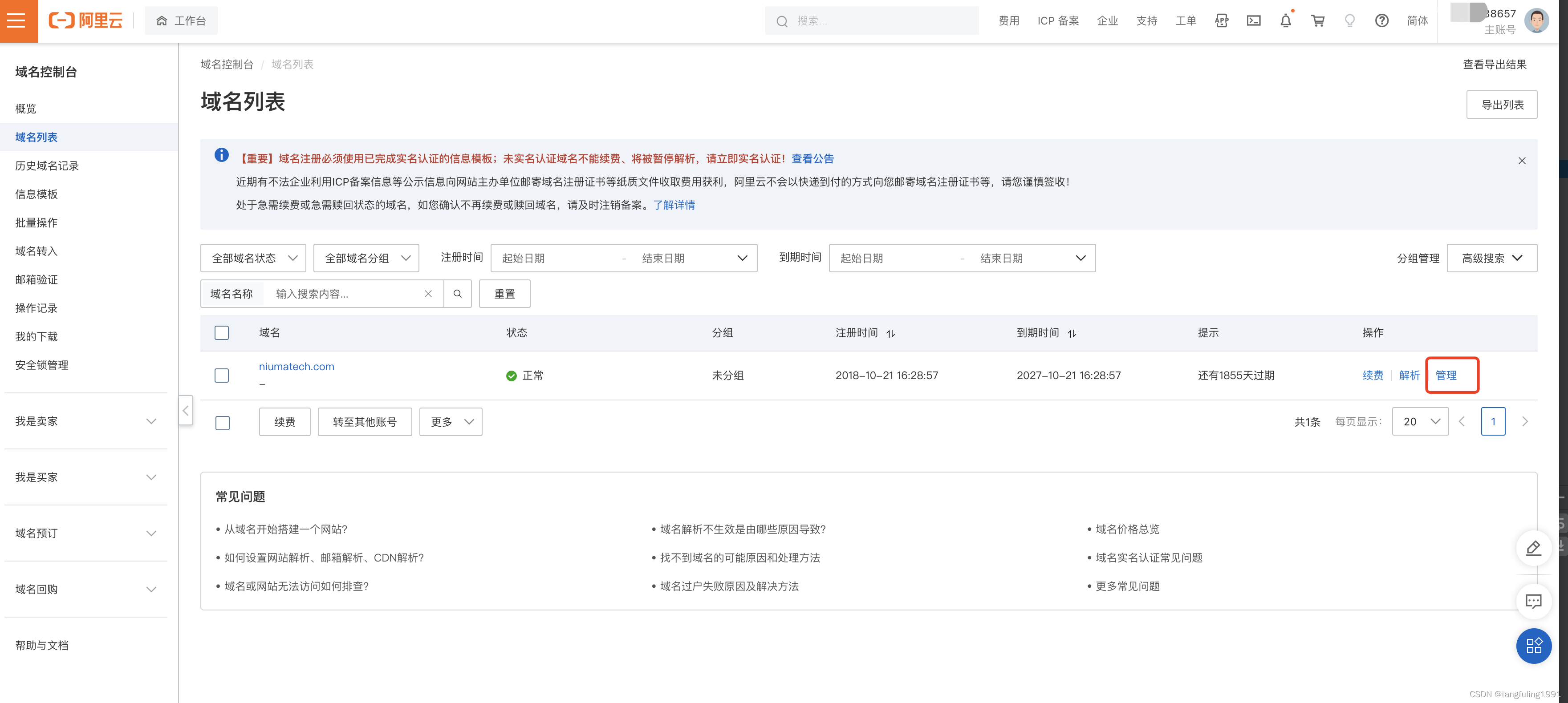Open the 支持 menu
The image size is (1568, 703).
click(x=1147, y=20)
